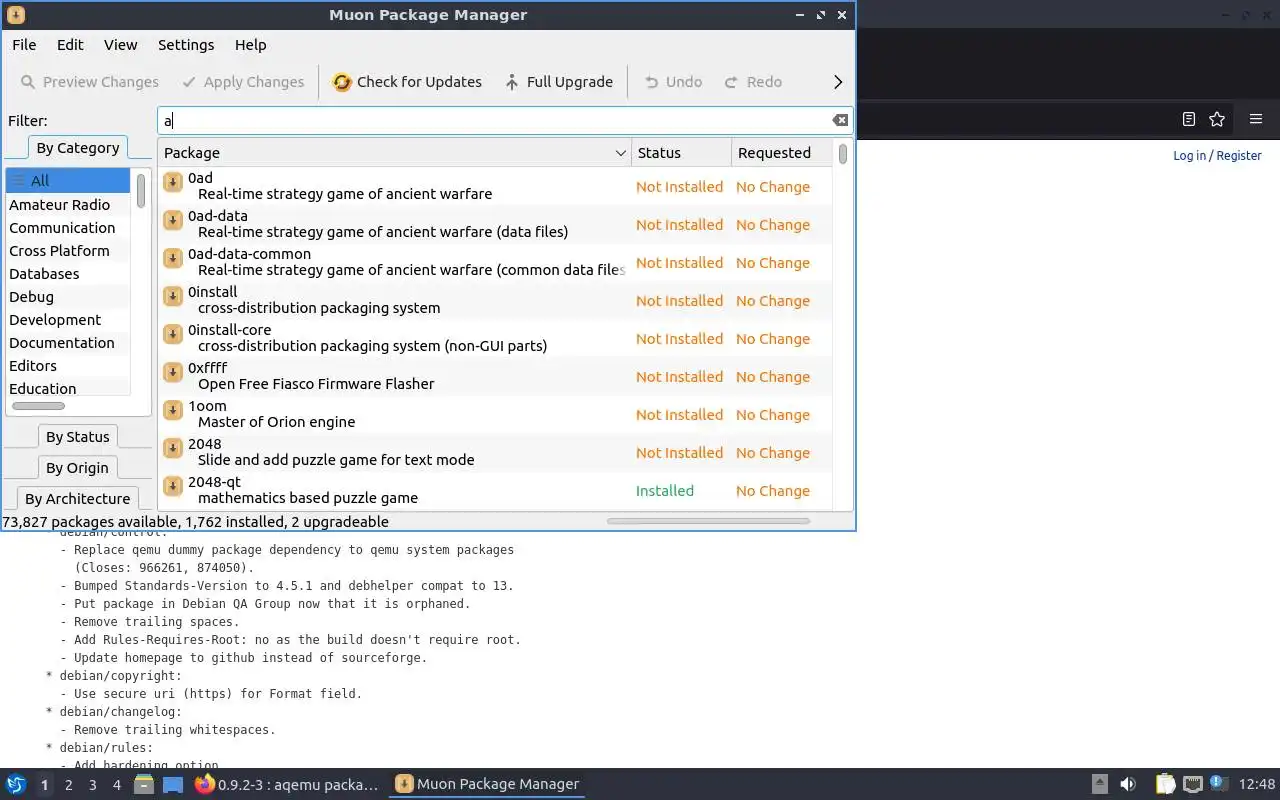Expand the By Architecture filter section
1280x800 pixels.
(77, 499)
